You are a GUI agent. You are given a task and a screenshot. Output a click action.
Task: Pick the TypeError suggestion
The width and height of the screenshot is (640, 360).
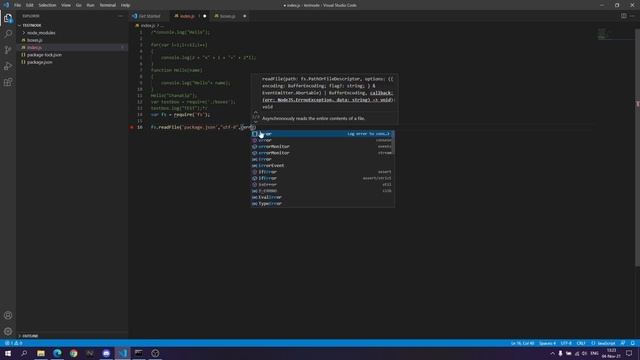click(x=322, y=204)
